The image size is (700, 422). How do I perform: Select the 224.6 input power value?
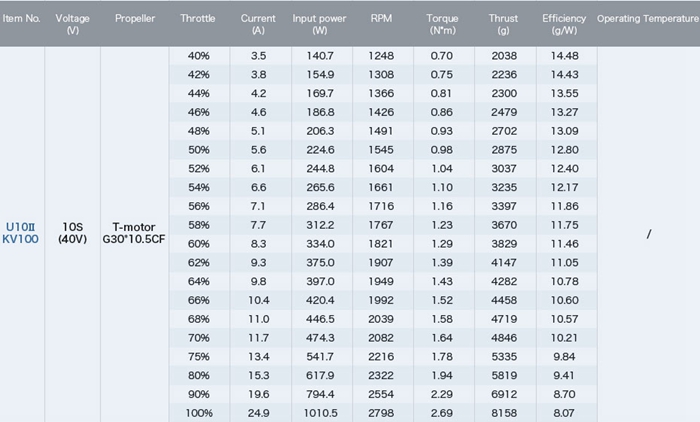point(320,150)
